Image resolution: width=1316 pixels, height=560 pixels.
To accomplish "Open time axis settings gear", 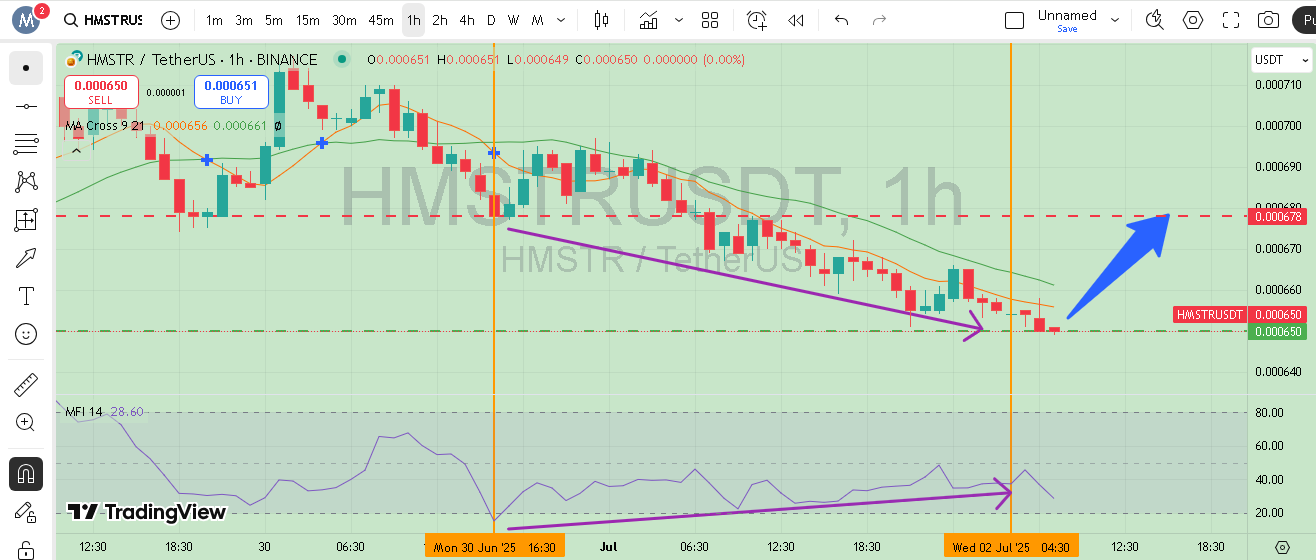I will [1282, 546].
